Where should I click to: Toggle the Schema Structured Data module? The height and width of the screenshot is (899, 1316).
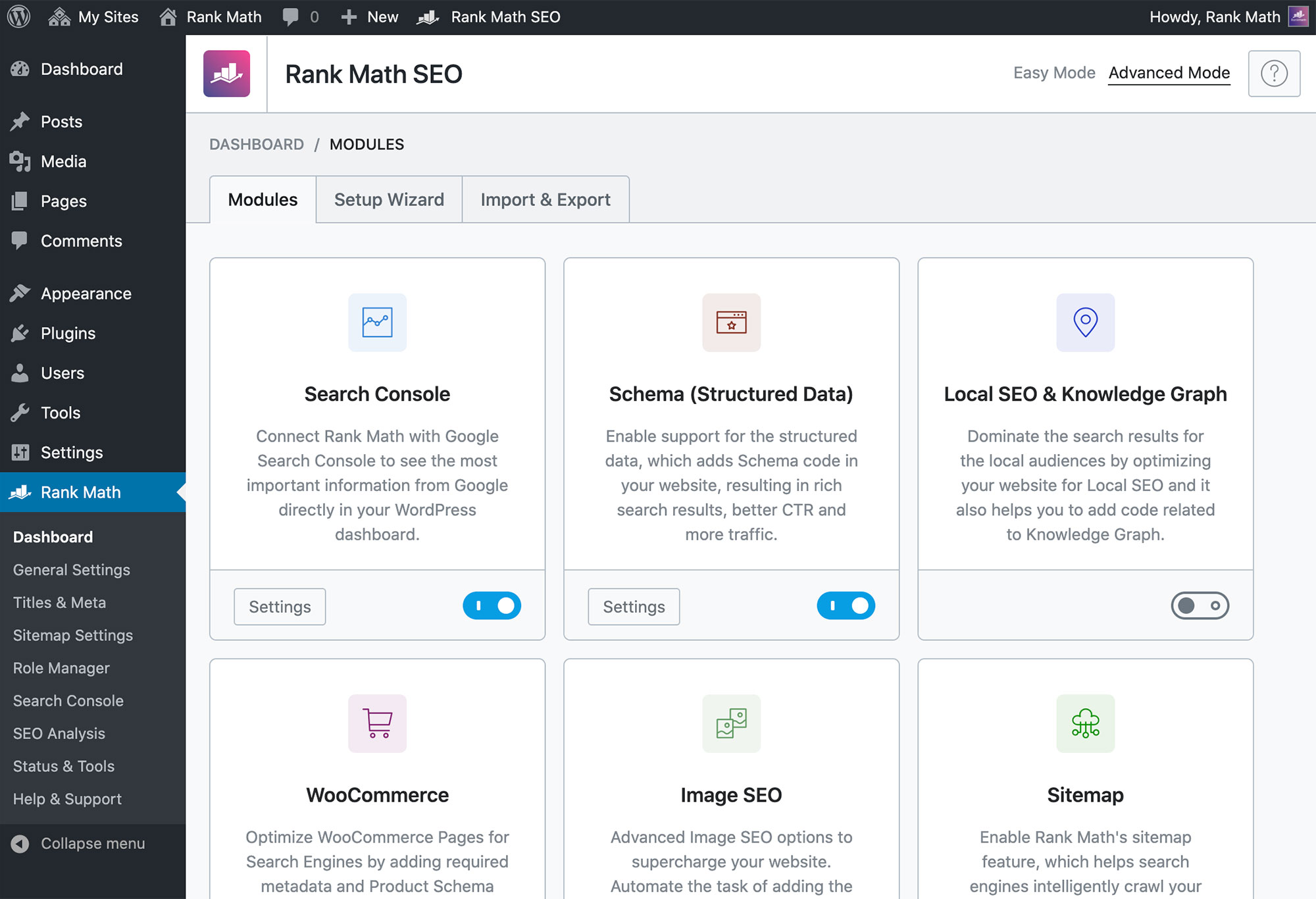845,606
